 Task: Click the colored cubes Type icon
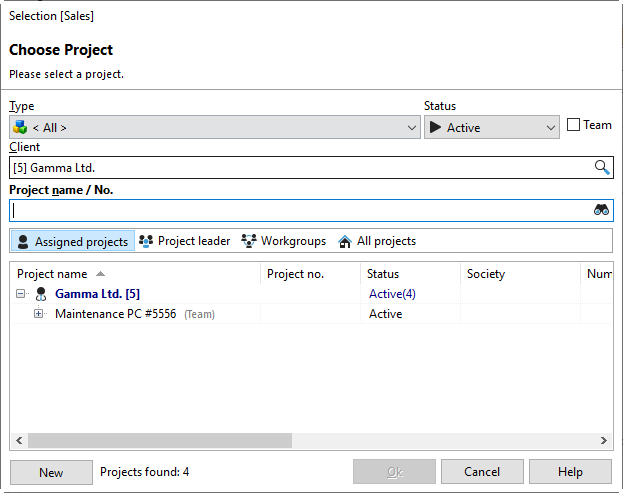20,127
